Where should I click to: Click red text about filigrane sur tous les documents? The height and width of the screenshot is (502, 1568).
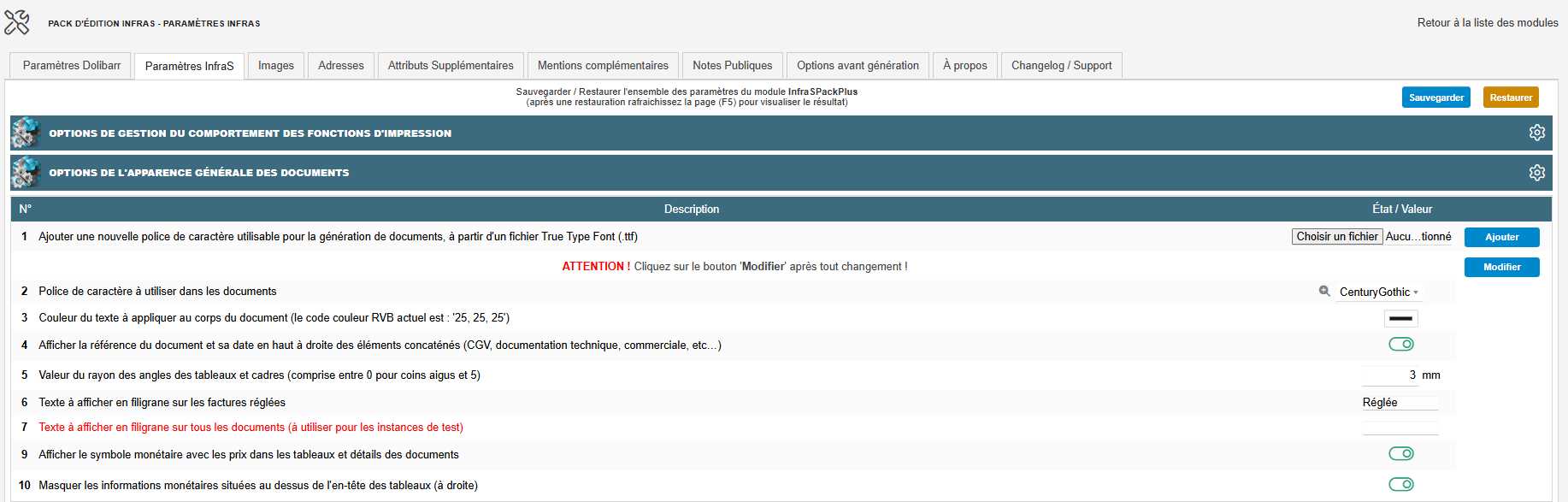point(251,427)
